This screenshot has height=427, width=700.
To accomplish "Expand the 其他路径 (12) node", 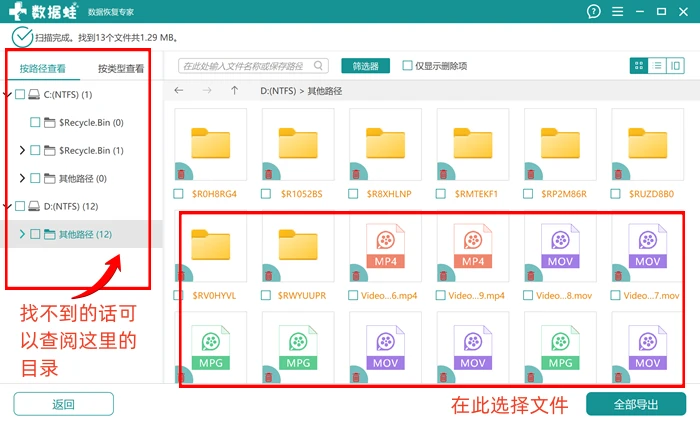I will click(22, 234).
